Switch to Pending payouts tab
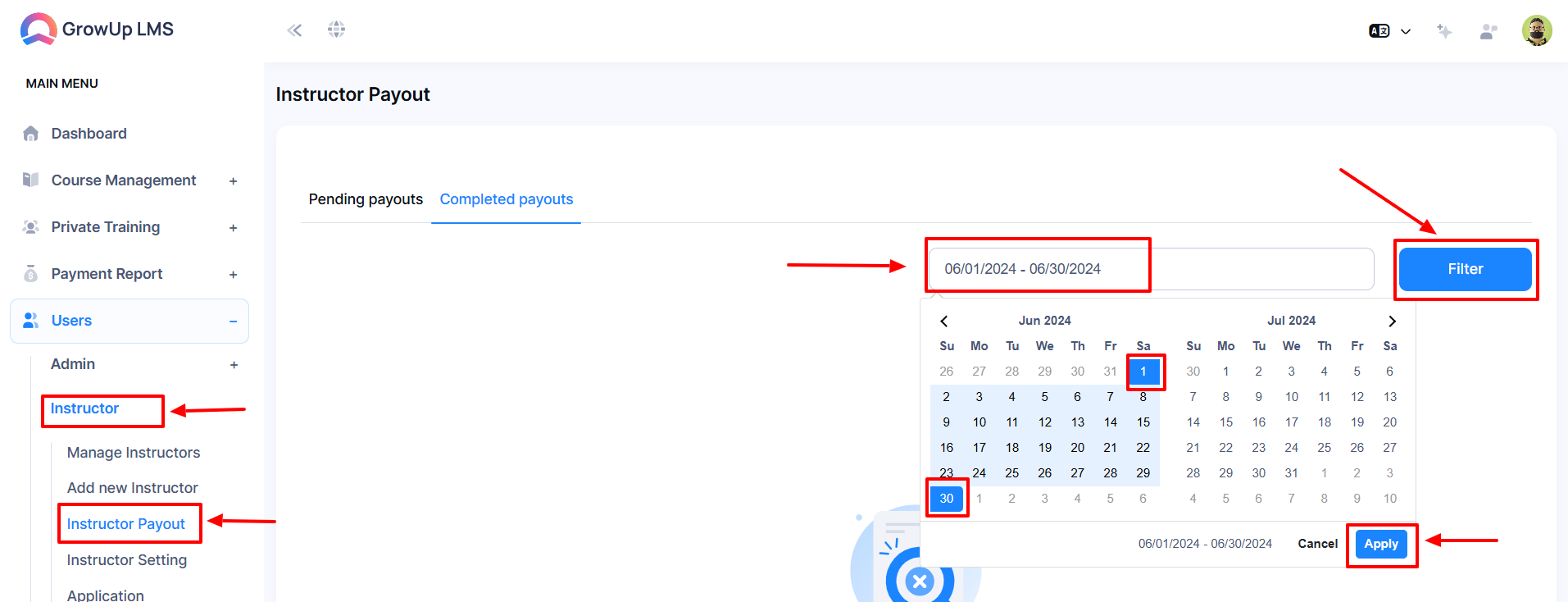Screen dimensions: 1568x602 (x=366, y=199)
